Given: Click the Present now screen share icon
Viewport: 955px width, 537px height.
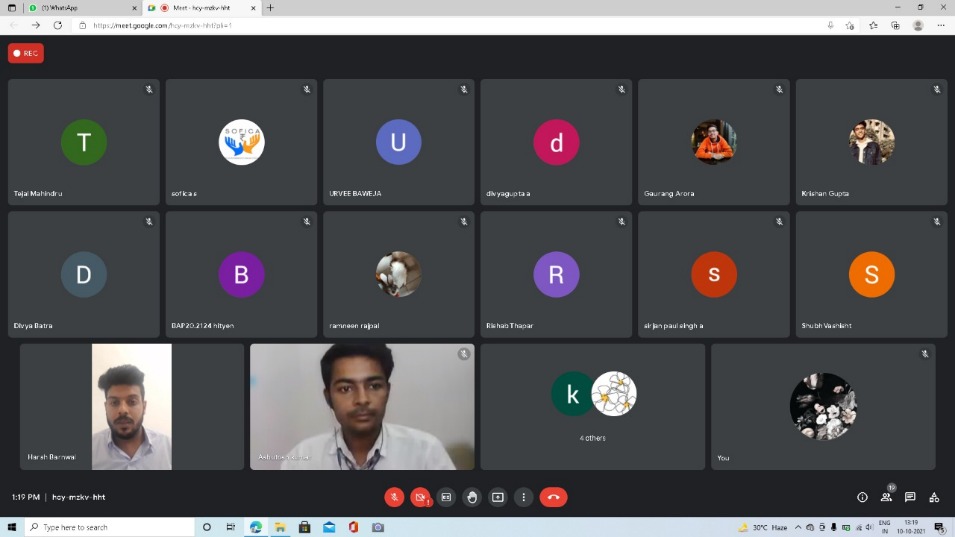Looking at the screenshot, I should (x=497, y=497).
